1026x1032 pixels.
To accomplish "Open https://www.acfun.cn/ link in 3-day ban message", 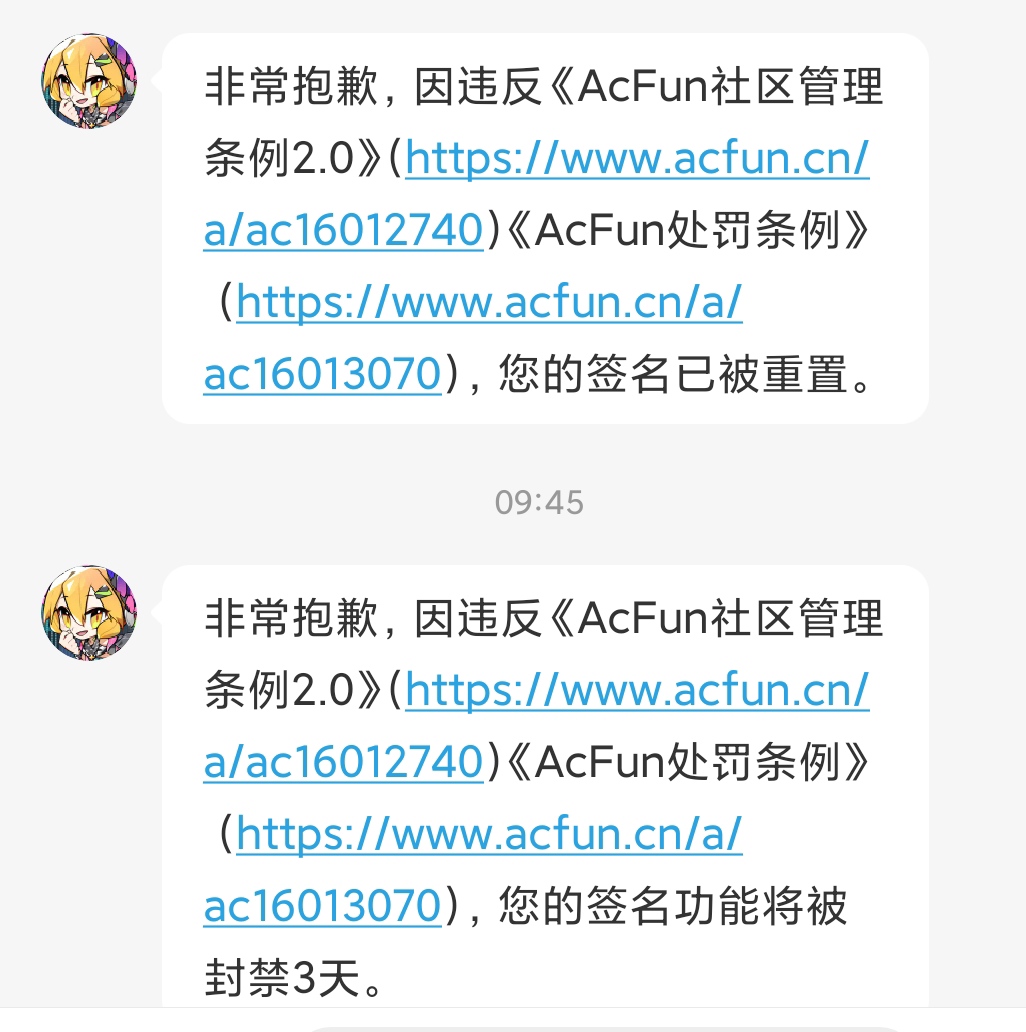I will pos(637,690).
